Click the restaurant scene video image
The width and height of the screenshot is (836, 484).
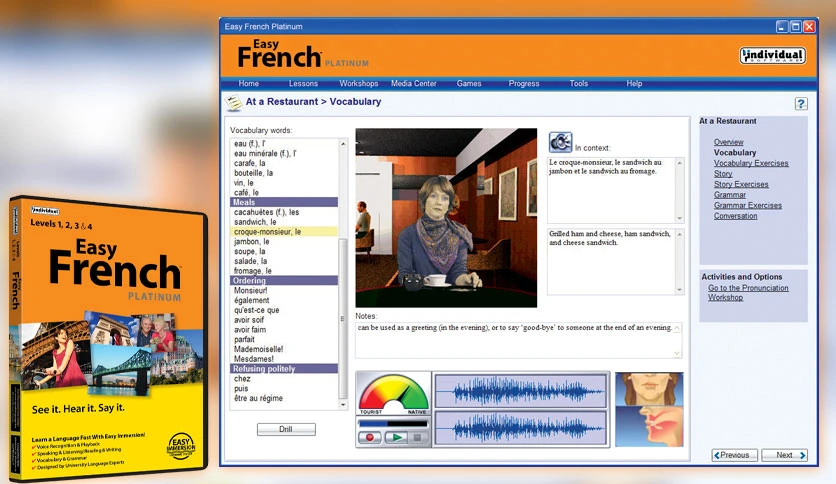[x=446, y=217]
